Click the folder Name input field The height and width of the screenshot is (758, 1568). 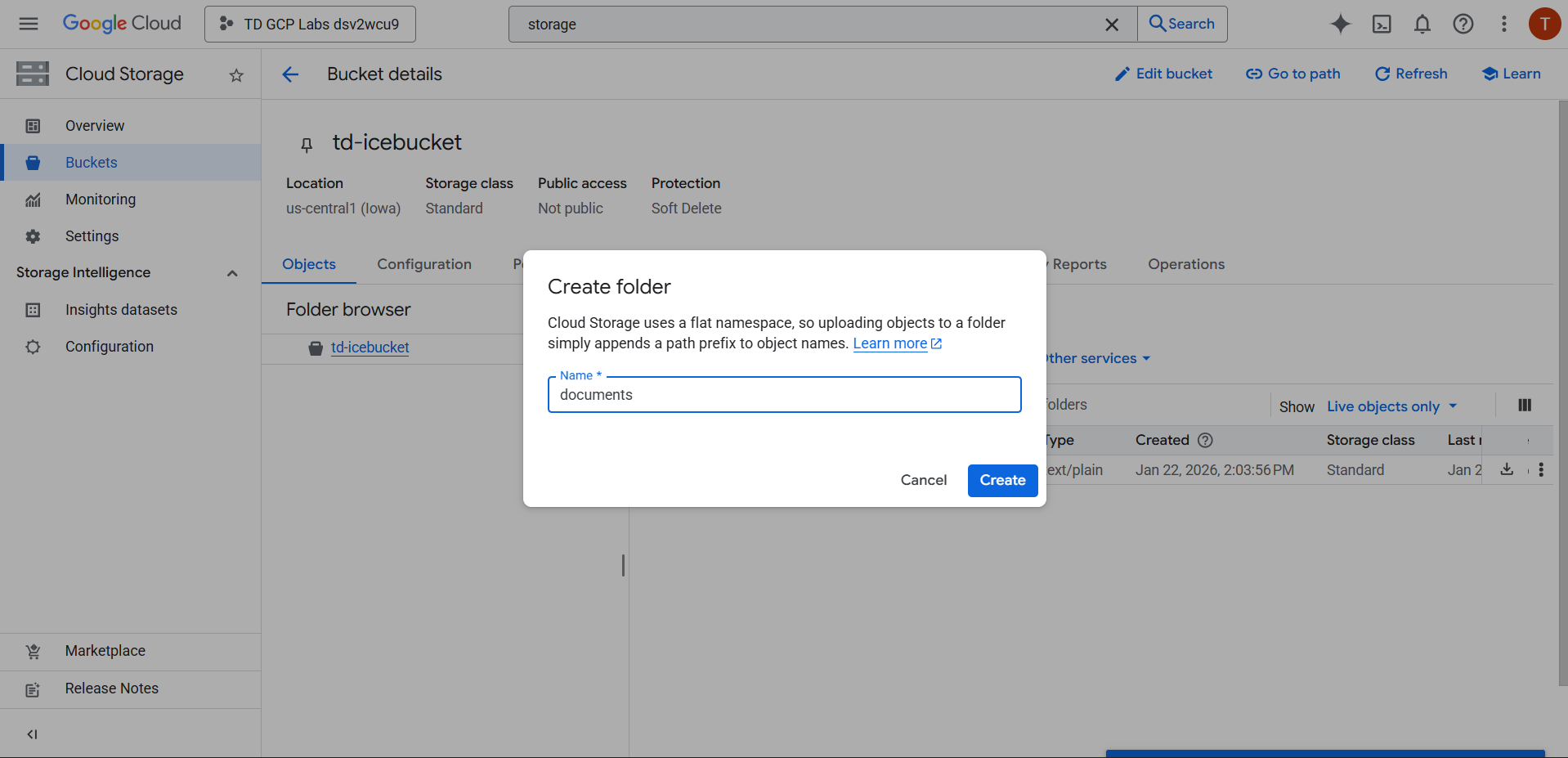coord(783,395)
